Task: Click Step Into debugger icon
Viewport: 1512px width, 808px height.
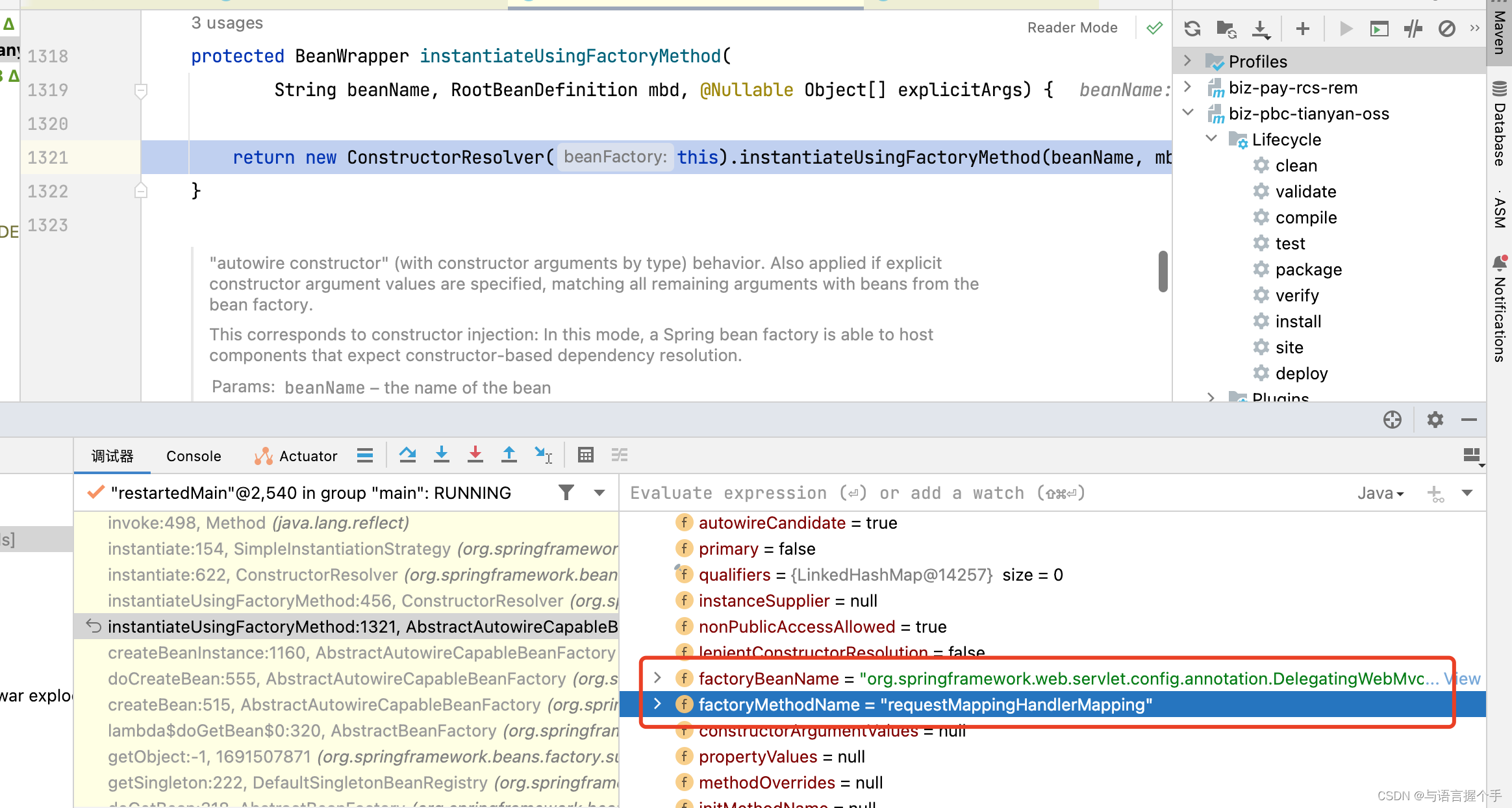Action: [x=442, y=455]
